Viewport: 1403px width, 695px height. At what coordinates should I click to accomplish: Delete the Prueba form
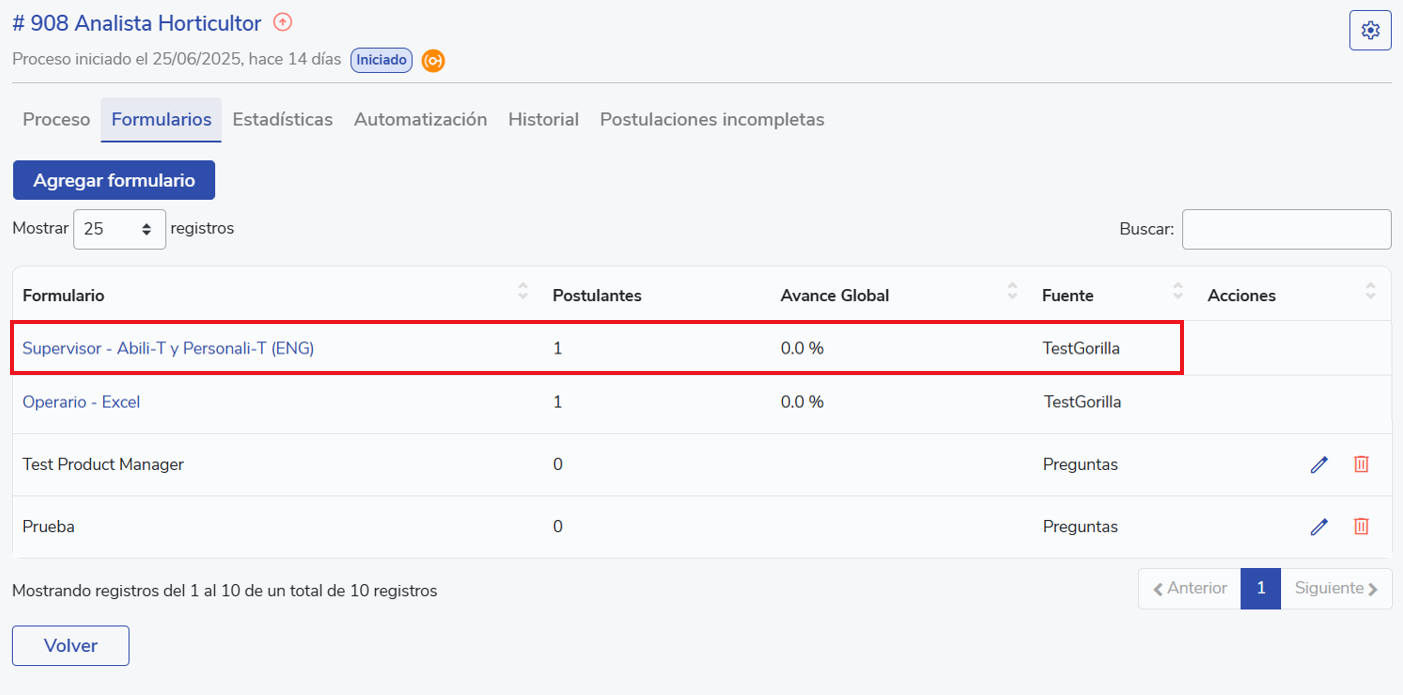point(1361,526)
